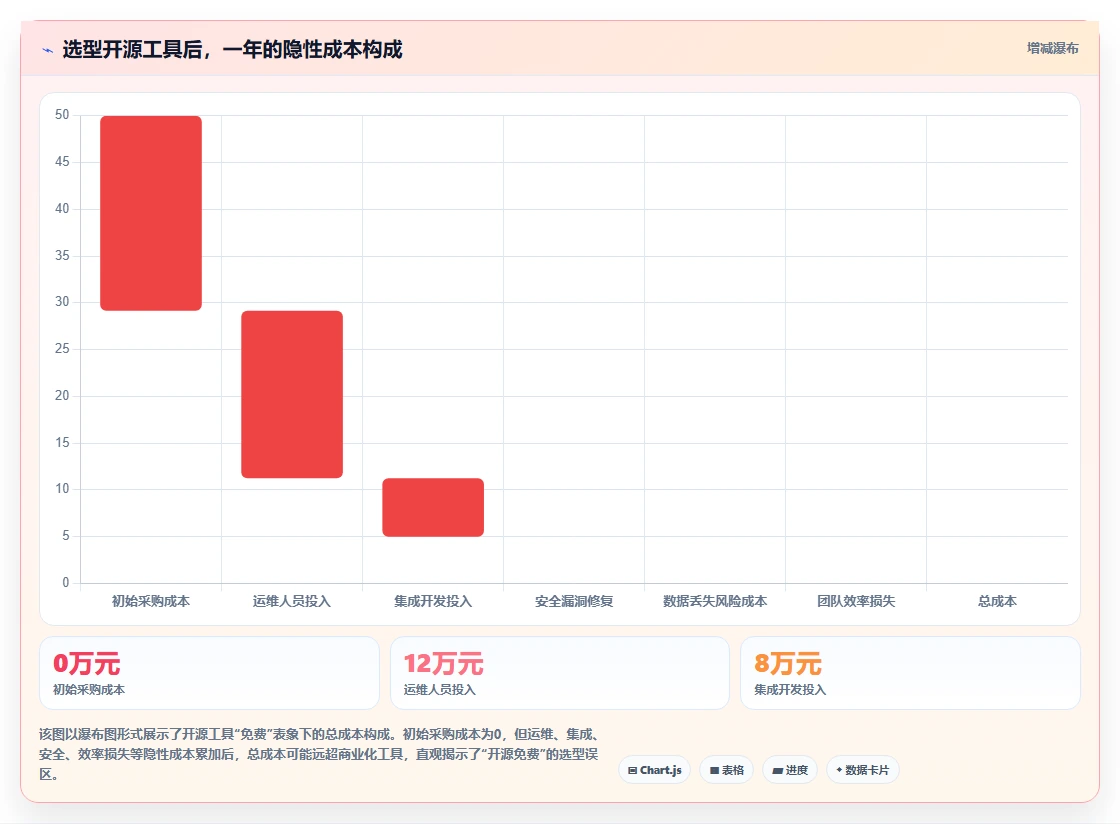Click the chart title 选型开源工具后，一年的隐性成本构成

pos(232,49)
